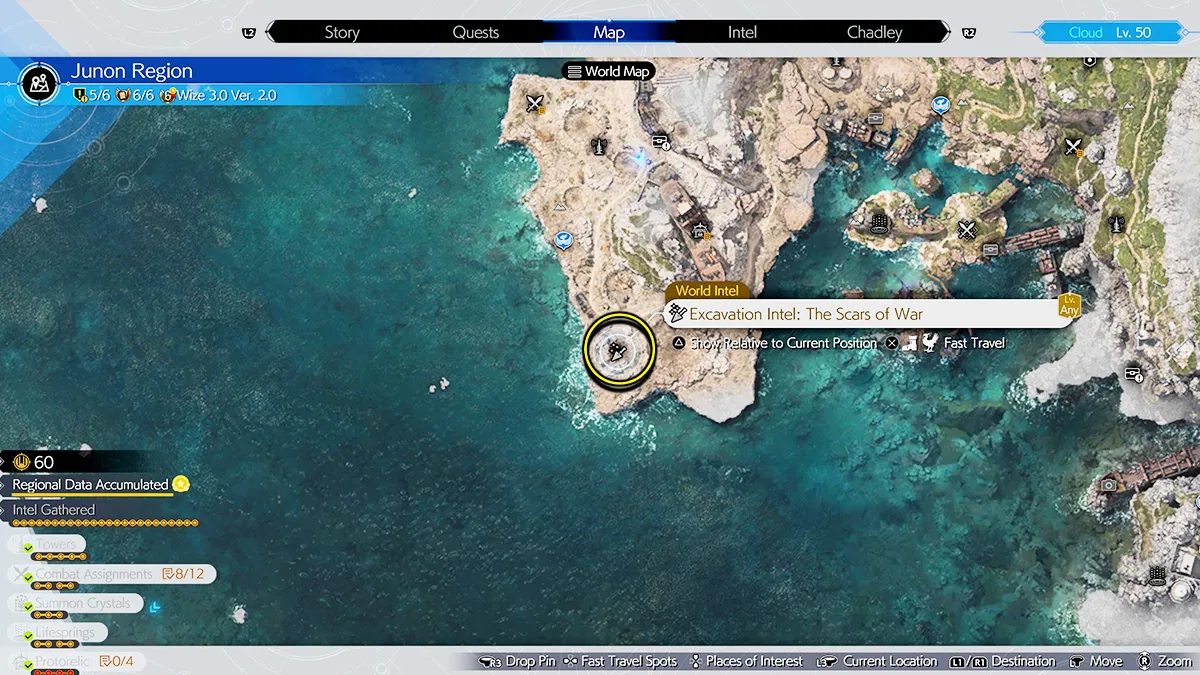1200x675 pixels.
Task: Expand the World Map list button
Action: tap(607, 71)
